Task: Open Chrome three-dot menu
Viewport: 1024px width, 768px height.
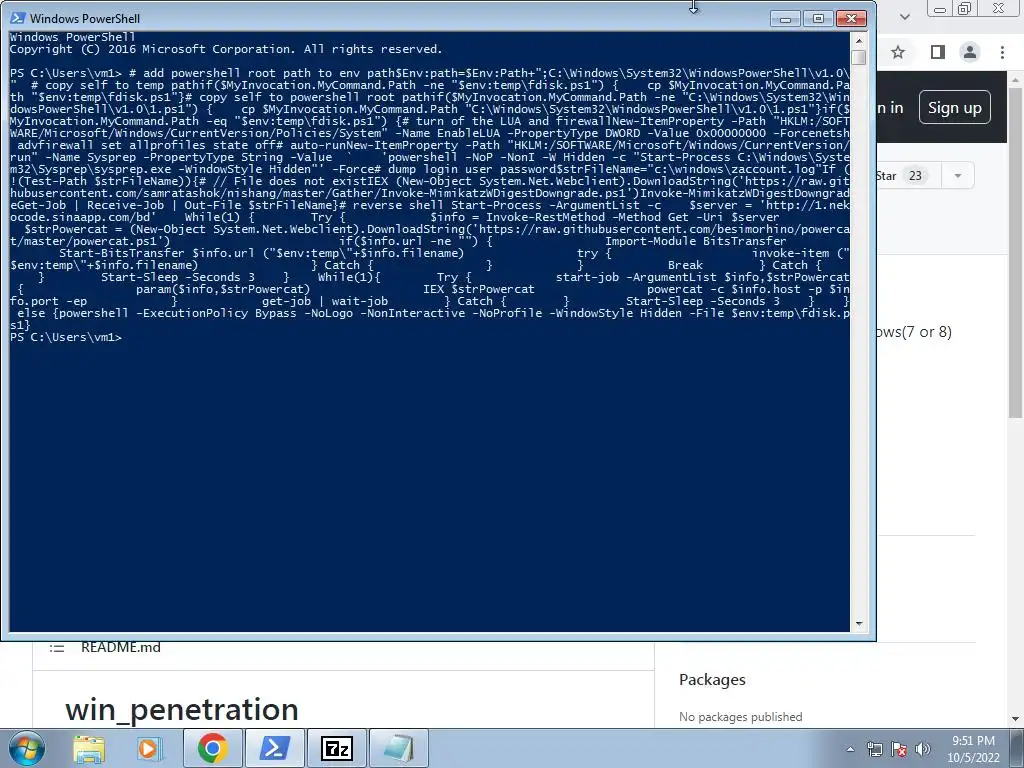Action: 1002,52
